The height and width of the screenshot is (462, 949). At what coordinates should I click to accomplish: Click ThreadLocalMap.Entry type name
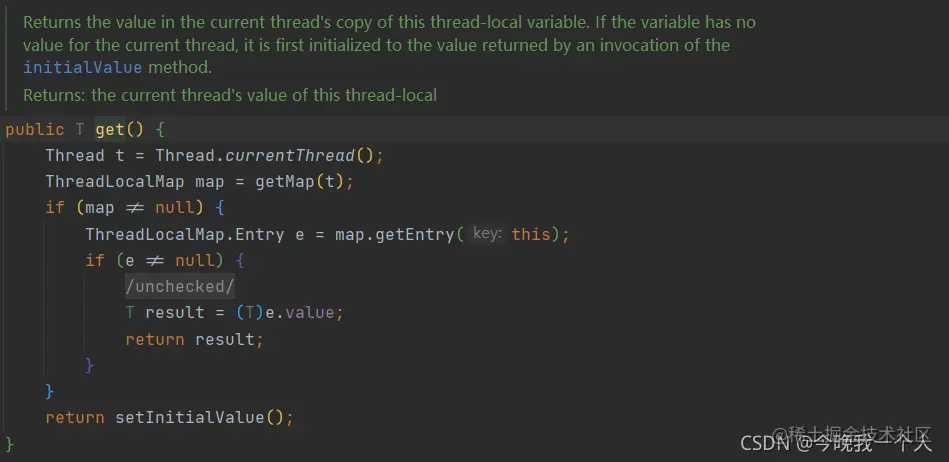[185, 234]
